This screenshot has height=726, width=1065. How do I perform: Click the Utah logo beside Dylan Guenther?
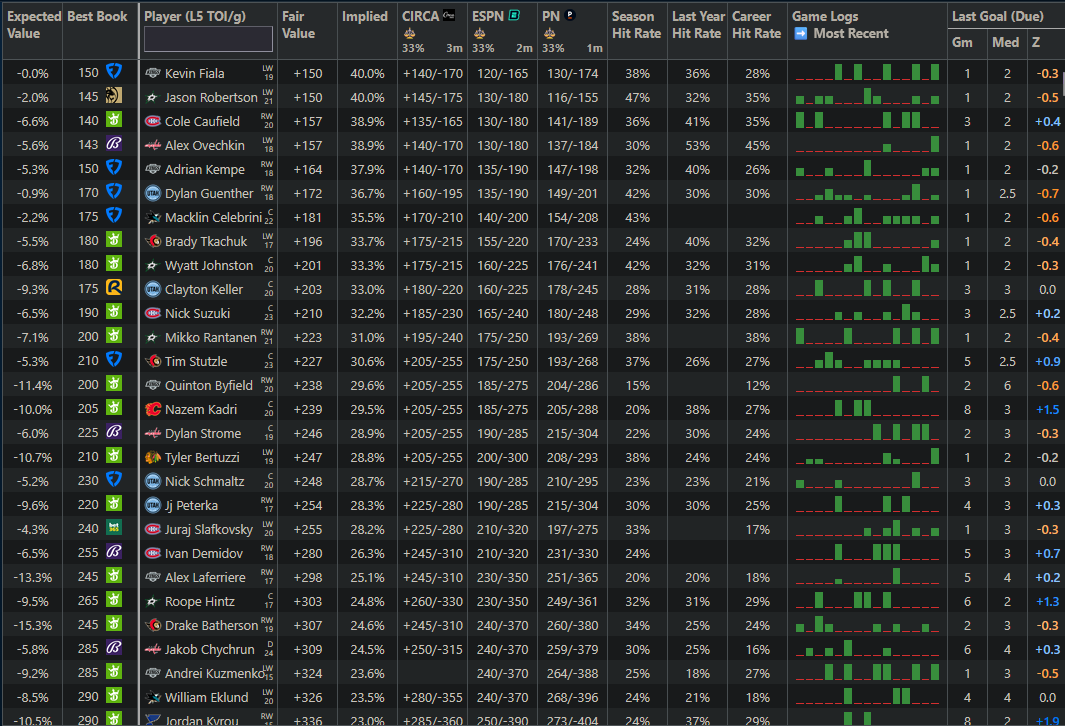153,193
